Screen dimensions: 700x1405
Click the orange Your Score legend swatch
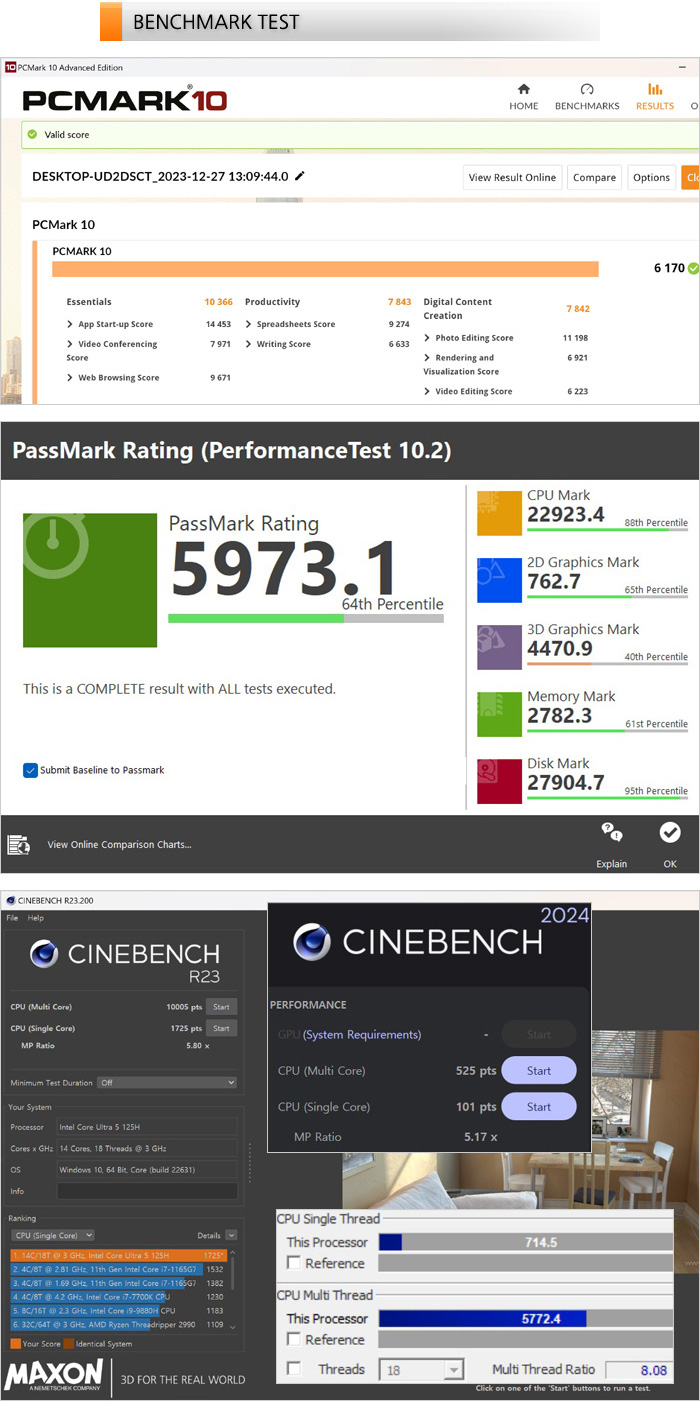pyautogui.click(x=15, y=1343)
